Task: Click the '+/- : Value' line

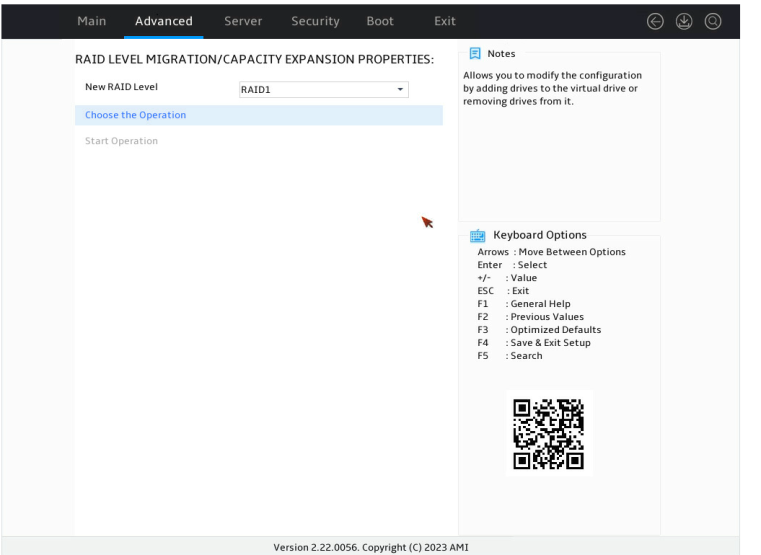Action: click(x=507, y=278)
